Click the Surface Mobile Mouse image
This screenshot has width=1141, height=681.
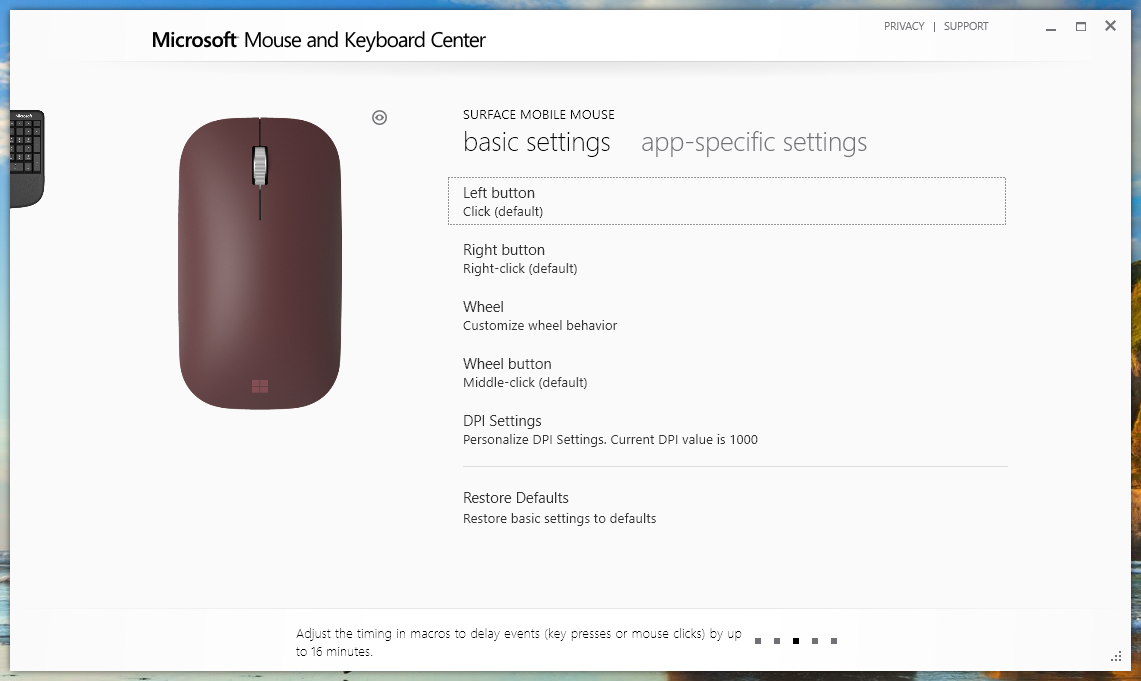[x=259, y=263]
